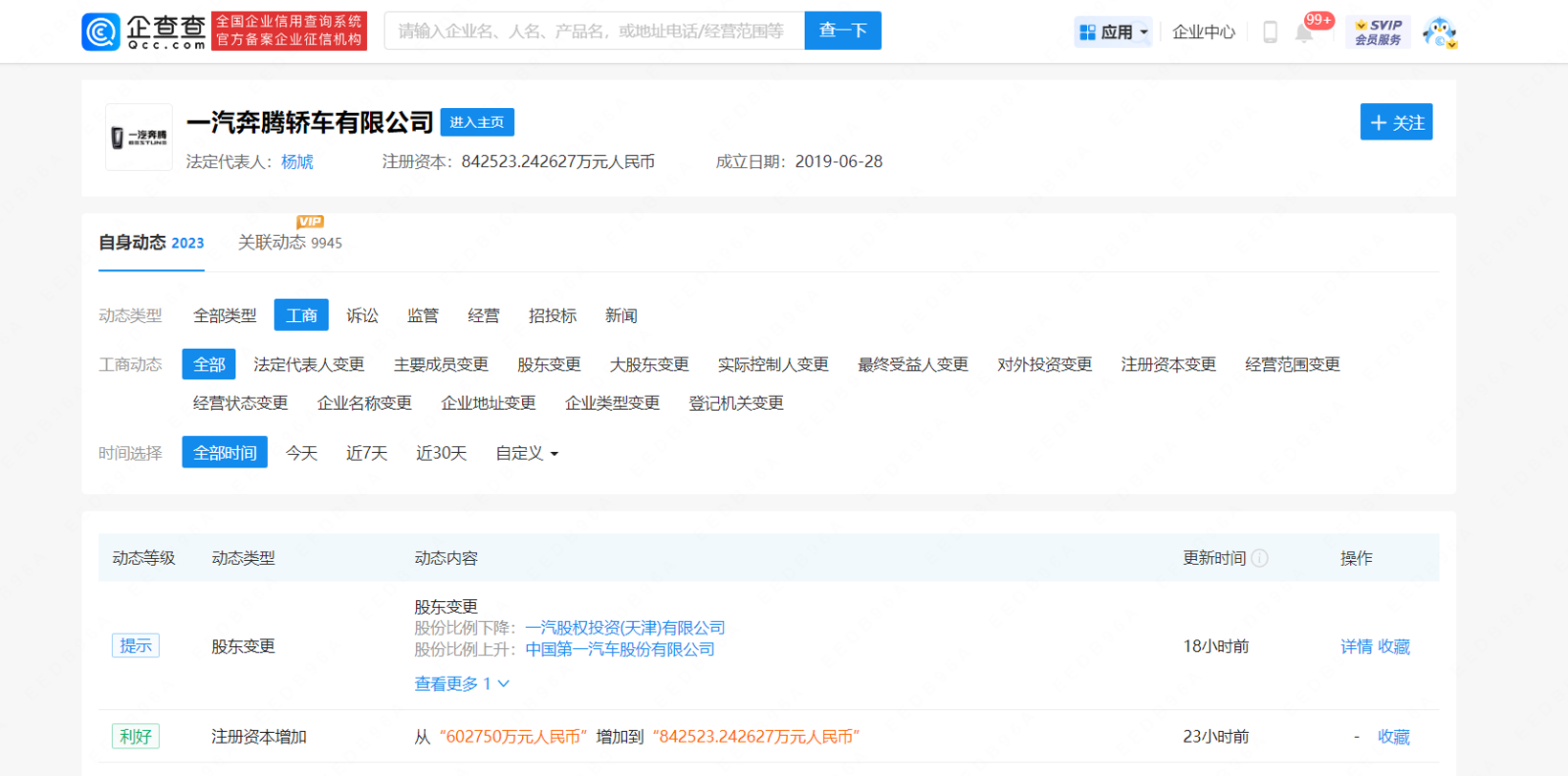Switch to 自身动态 tab
This screenshot has height=776, width=1568.
pos(151,243)
